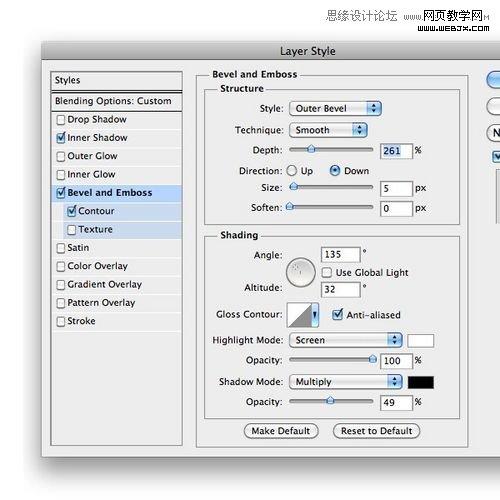This screenshot has height=500, width=500.
Task: Select the Down direction radio button
Action: 335,171
